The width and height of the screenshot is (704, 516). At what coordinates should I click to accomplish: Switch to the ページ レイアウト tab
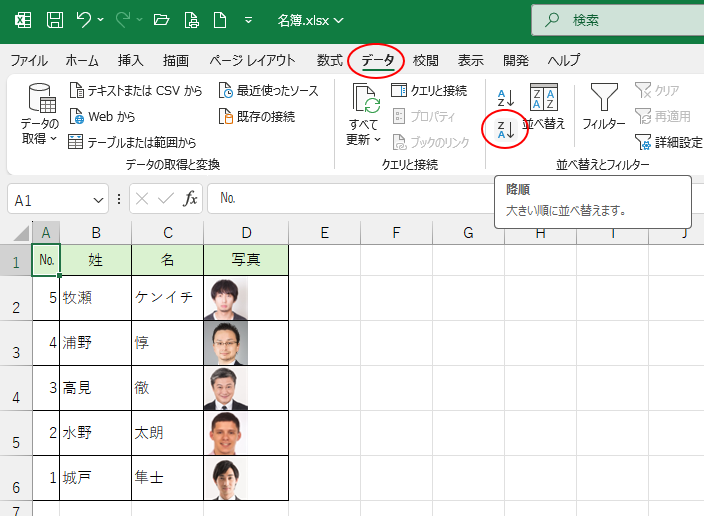tap(252, 60)
